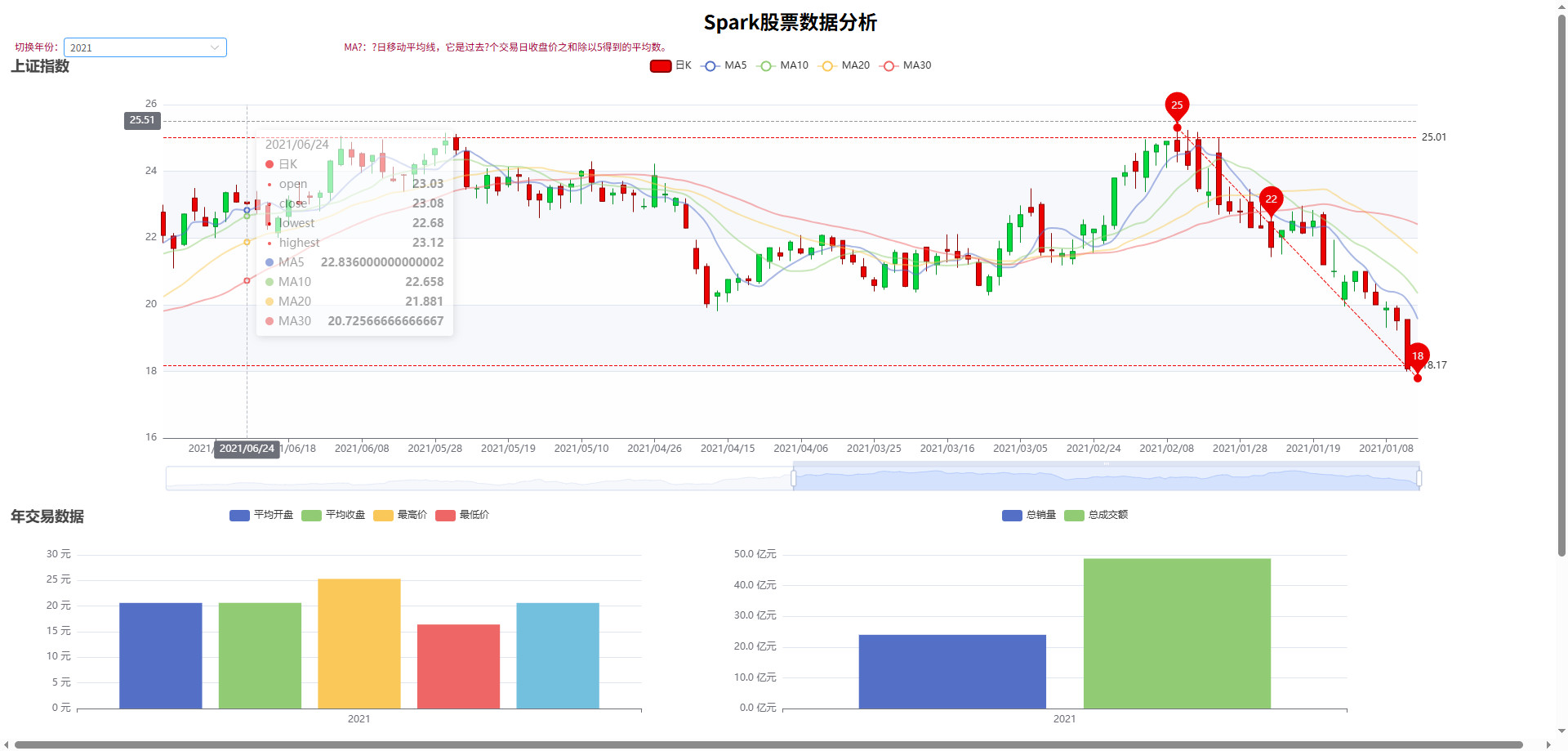Click the blue 总销量 bar for 2021
Screen dimensions: 1568x751
[x=952, y=672]
